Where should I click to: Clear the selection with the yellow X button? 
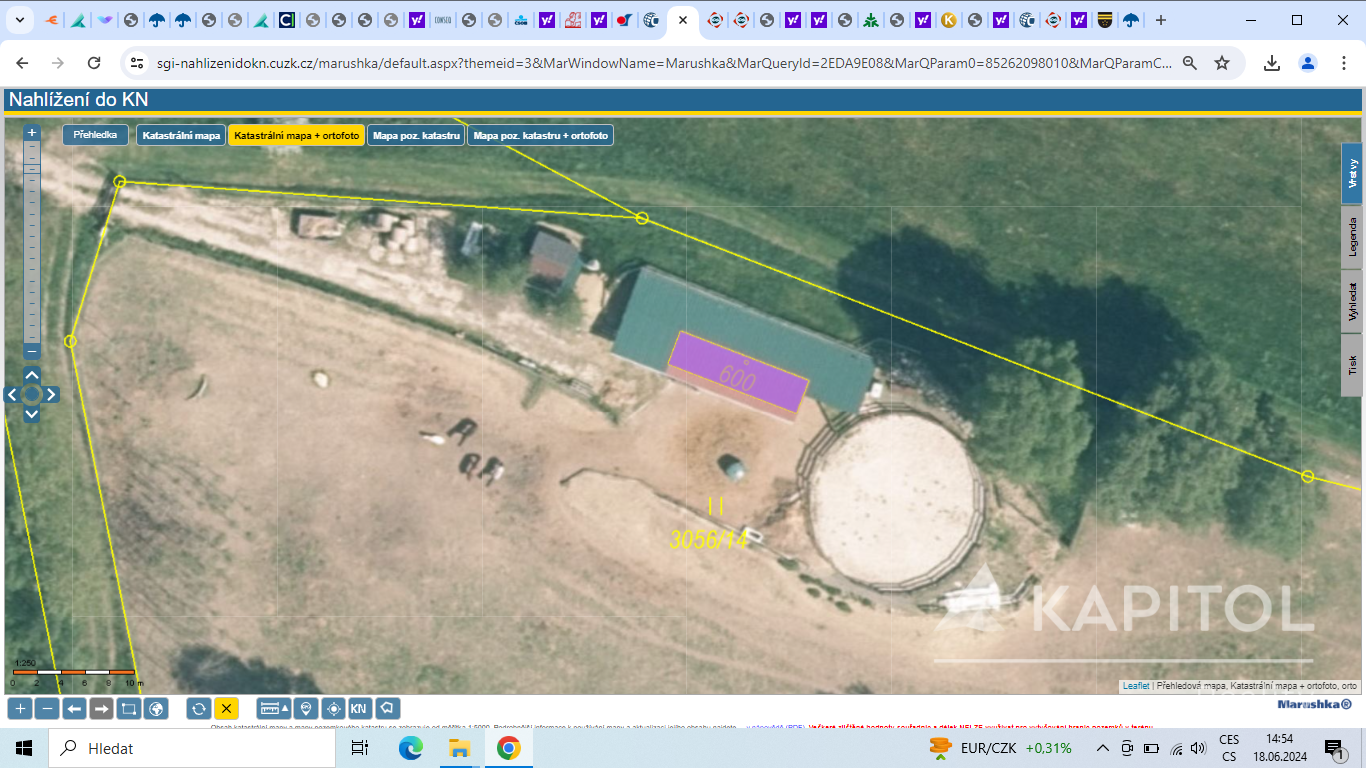pyautogui.click(x=226, y=709)
